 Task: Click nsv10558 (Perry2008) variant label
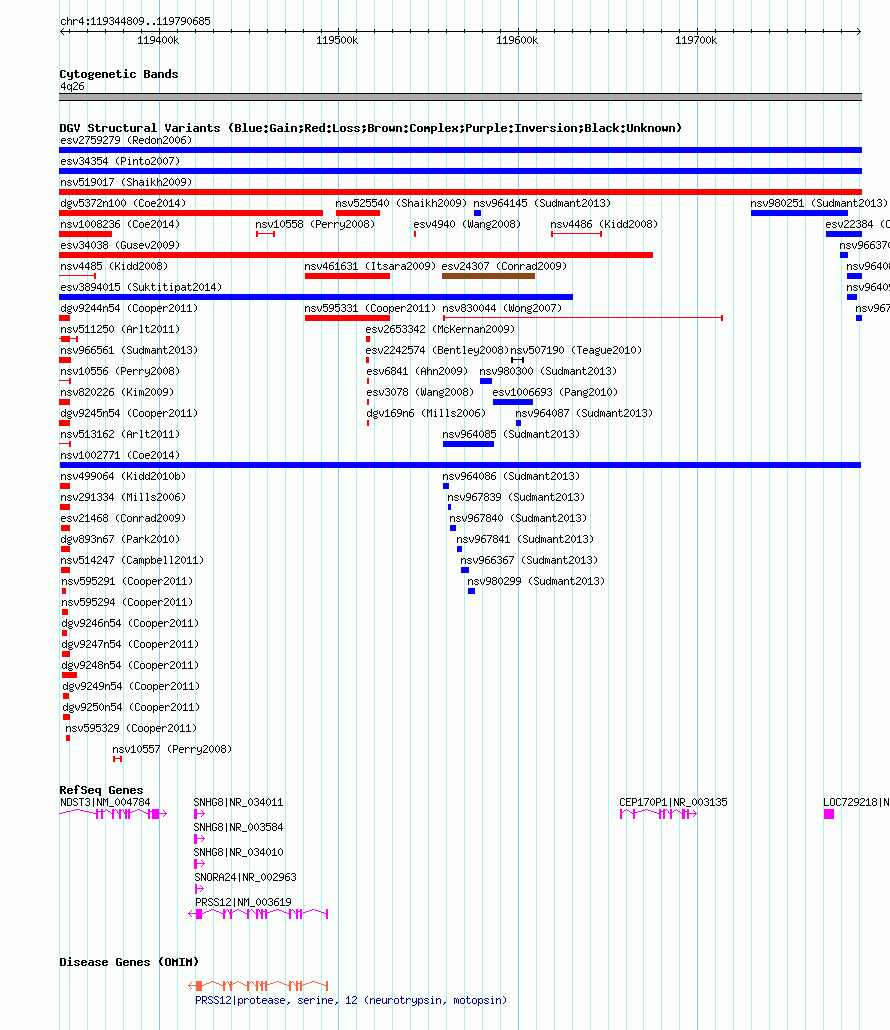[x=315, y=224]
